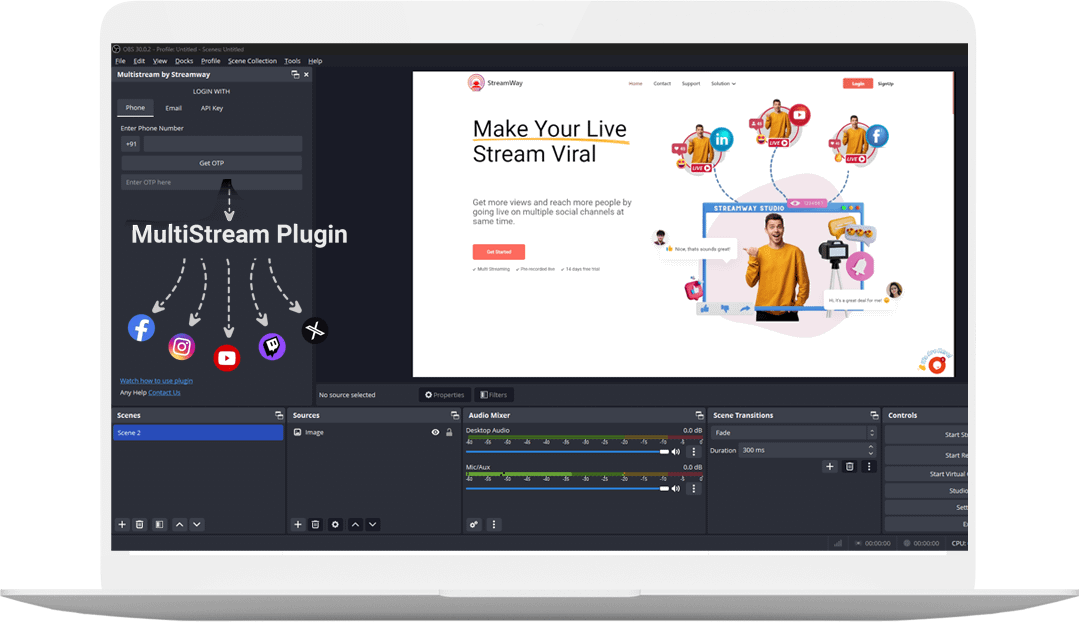Open Mic/Aux three-dot options

[x=694, y=489]
